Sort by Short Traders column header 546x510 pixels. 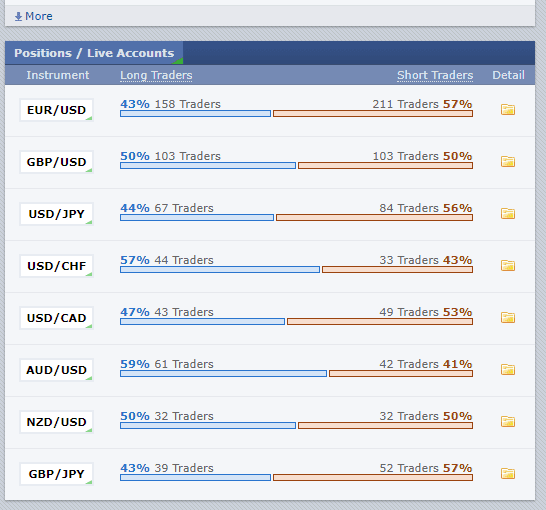tap(435, 75)
